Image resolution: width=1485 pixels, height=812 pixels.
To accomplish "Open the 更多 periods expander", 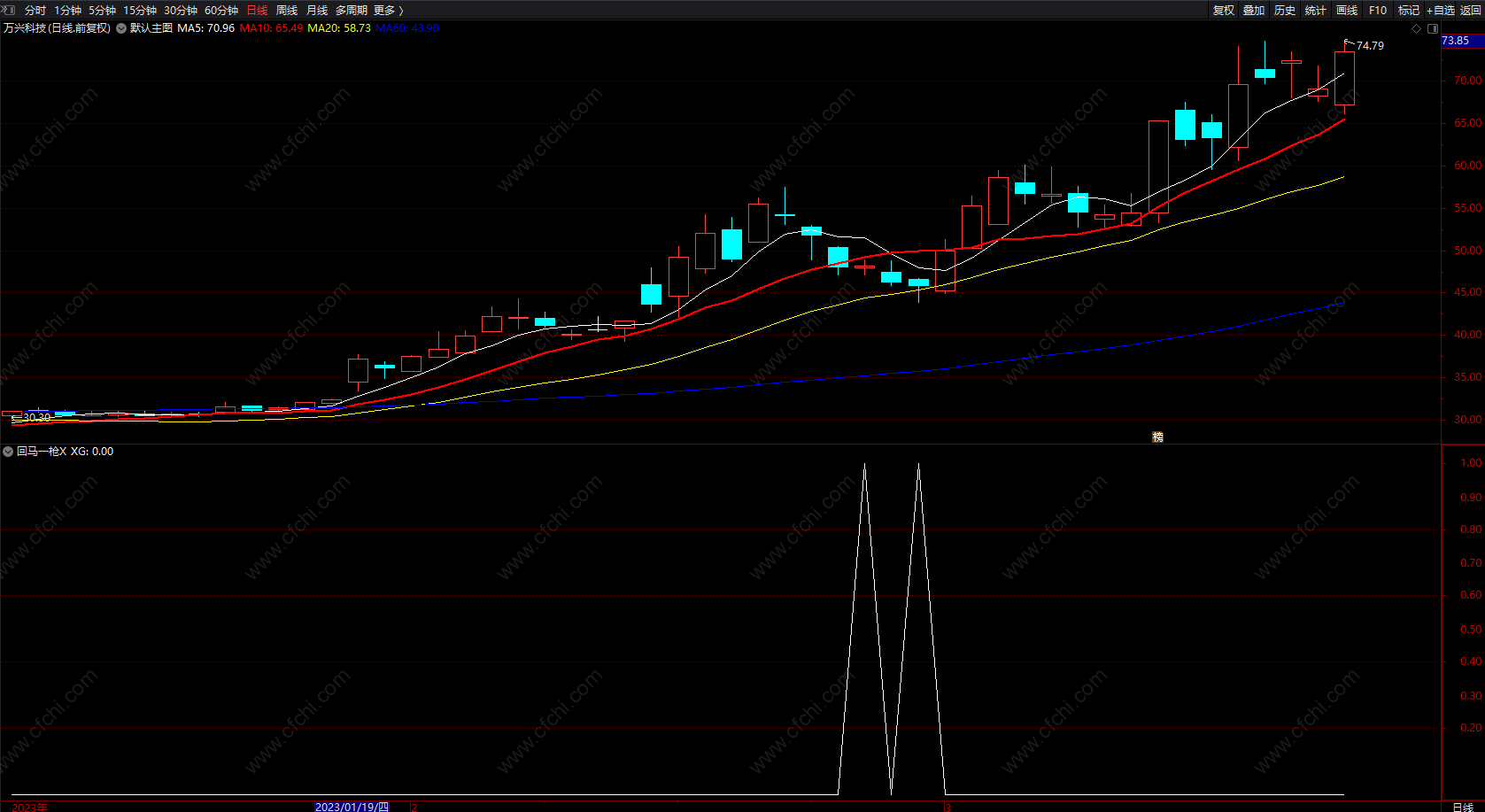I will click(388, 11).
